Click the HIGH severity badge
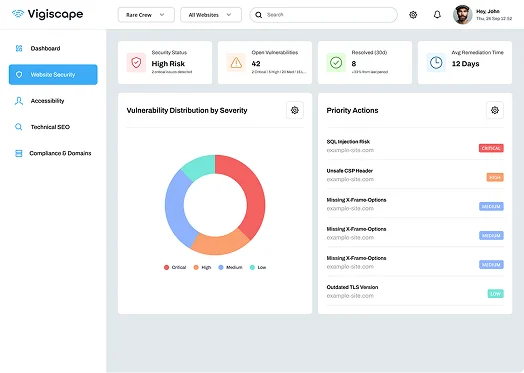This screenshot has width=524, height=373. click(495, 177)
